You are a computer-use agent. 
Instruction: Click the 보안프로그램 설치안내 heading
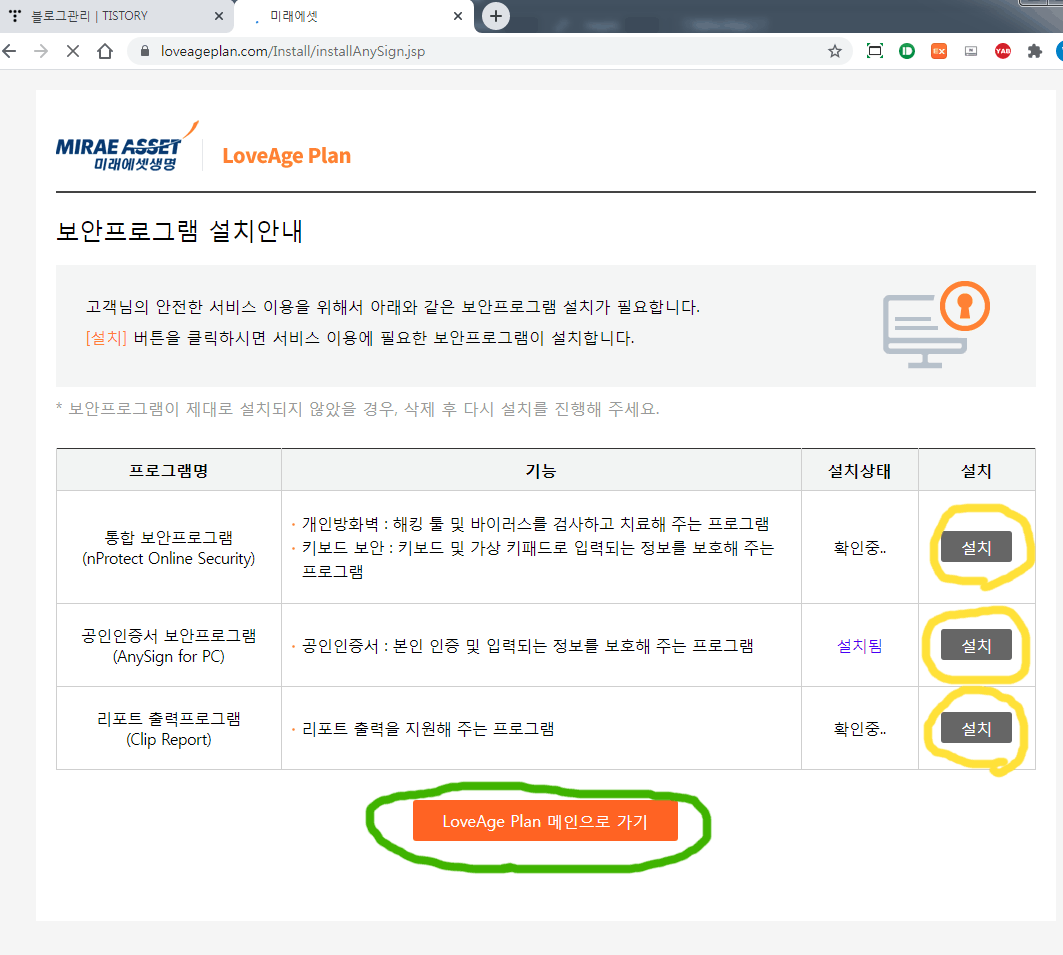[179, 231]
